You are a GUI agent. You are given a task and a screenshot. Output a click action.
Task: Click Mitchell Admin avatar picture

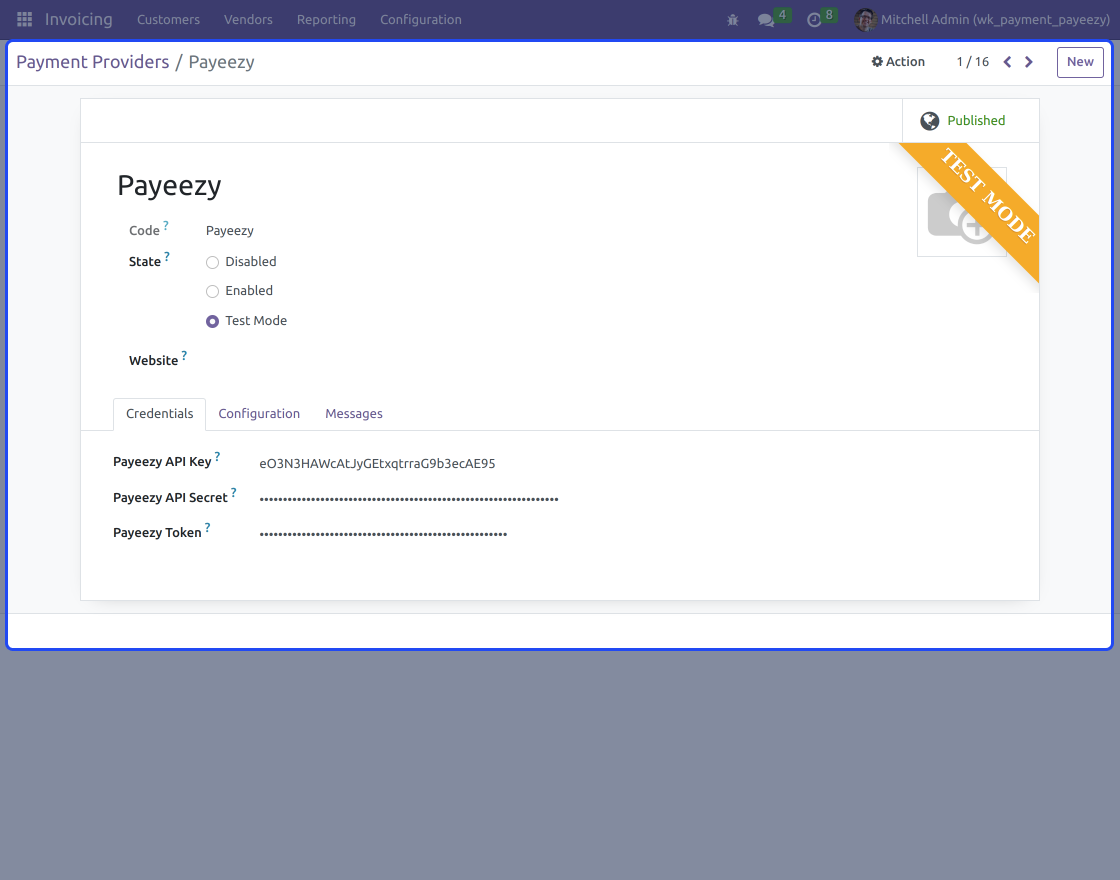(x=865, y=19)
